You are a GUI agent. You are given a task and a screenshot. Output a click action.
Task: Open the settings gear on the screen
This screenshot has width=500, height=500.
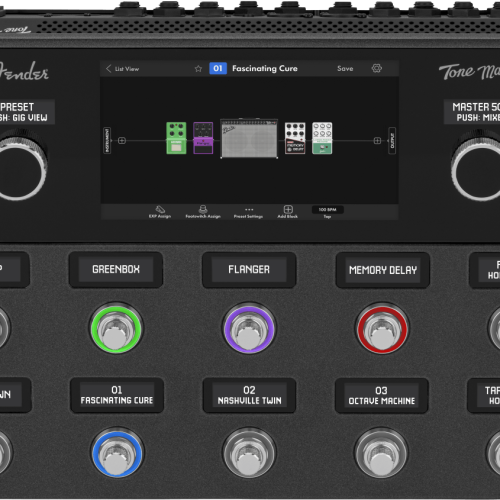(x=377, y=68)
